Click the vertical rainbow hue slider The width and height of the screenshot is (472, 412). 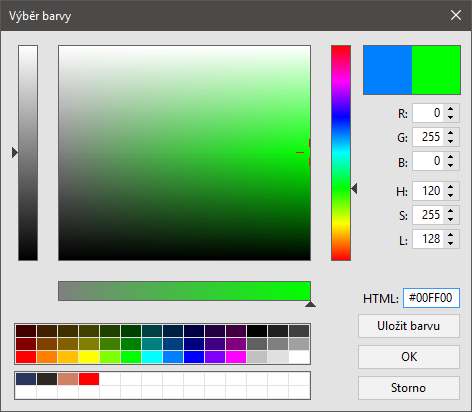(341, 153)
